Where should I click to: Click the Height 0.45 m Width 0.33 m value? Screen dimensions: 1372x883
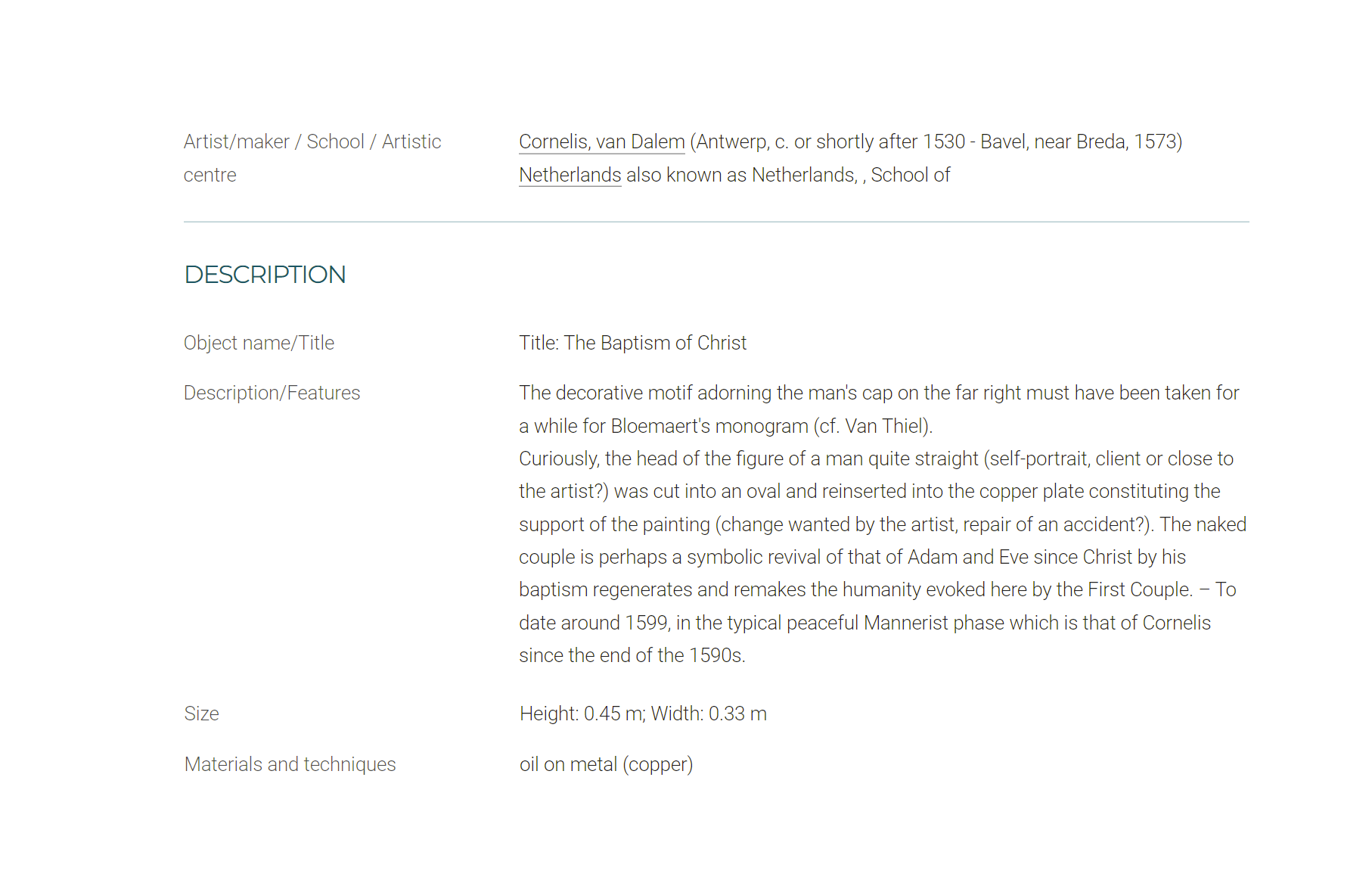643,714
